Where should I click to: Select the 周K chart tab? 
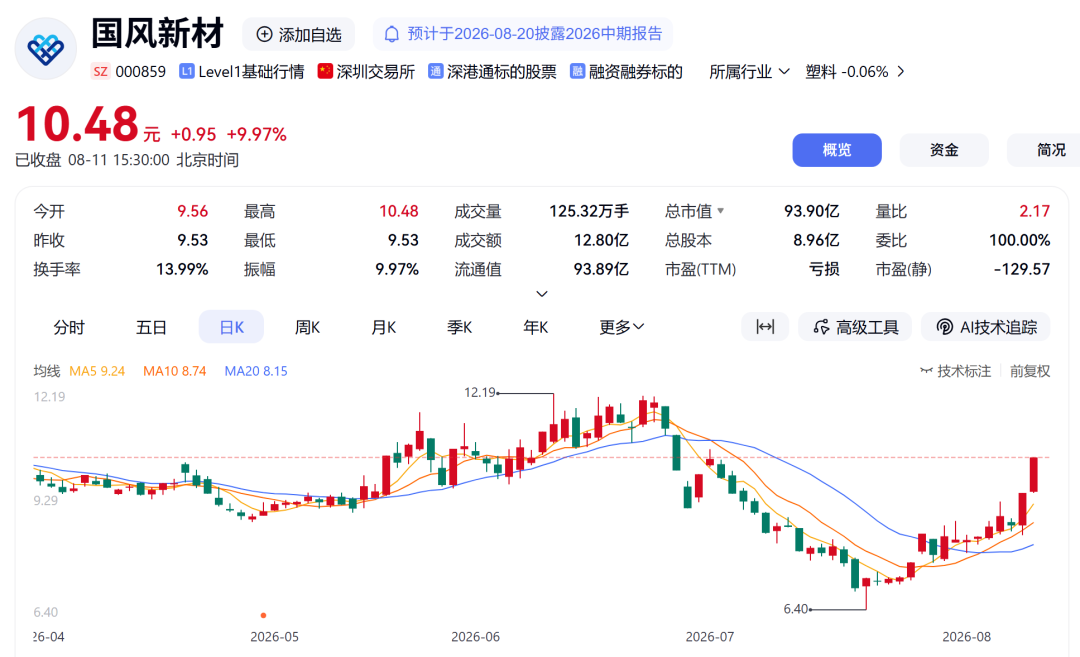[x=307, y=327]
